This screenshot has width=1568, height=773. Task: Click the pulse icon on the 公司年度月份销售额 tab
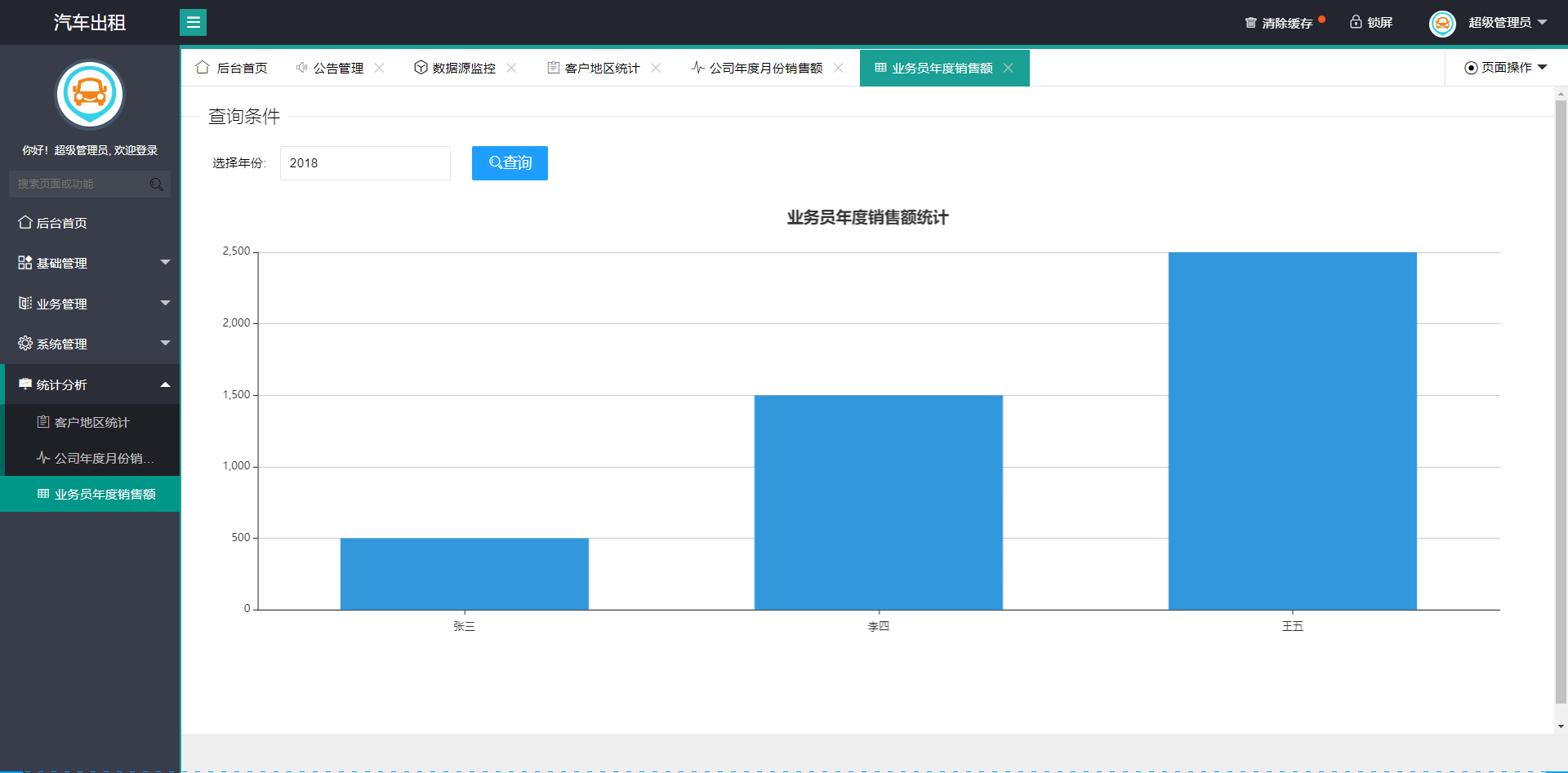tap(697, 67)
